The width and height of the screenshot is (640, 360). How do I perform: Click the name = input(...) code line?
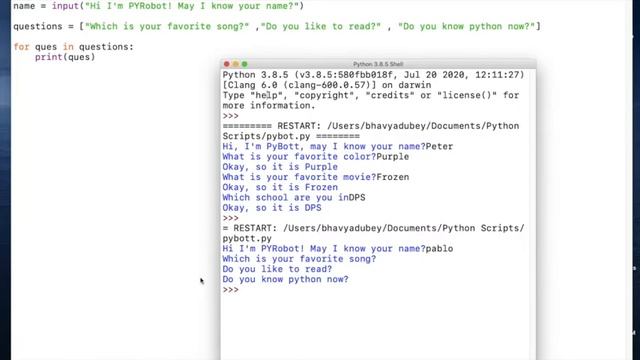click(158, 6)
